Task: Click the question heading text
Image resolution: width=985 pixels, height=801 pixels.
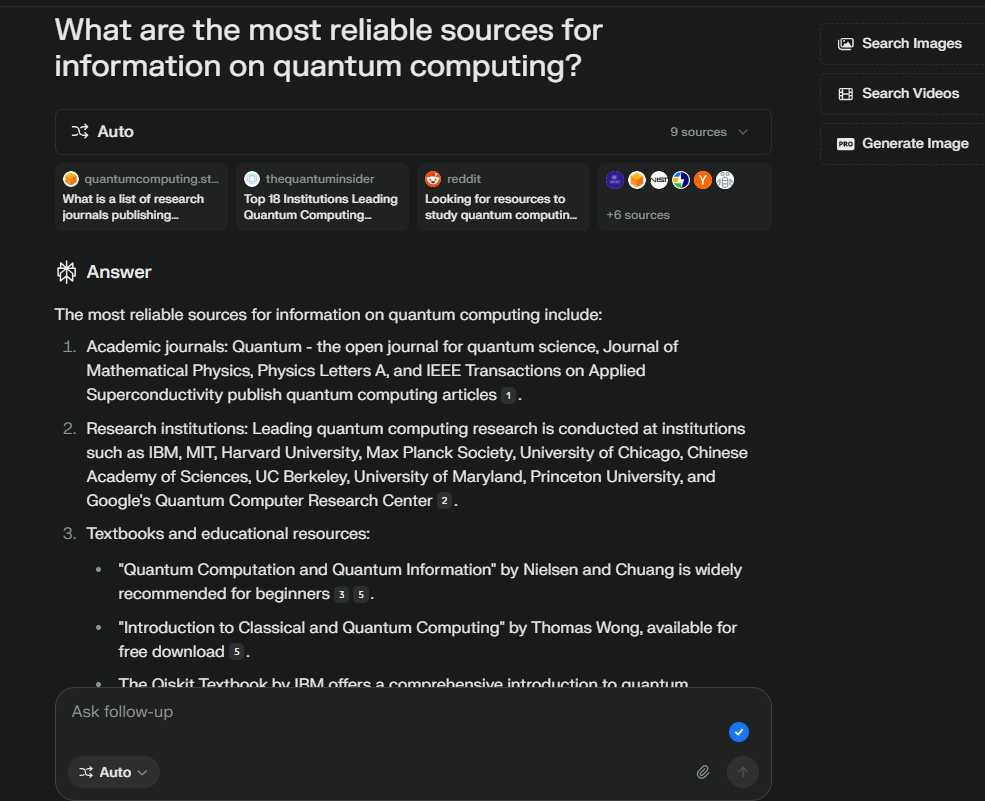Action: pos(329,48)
